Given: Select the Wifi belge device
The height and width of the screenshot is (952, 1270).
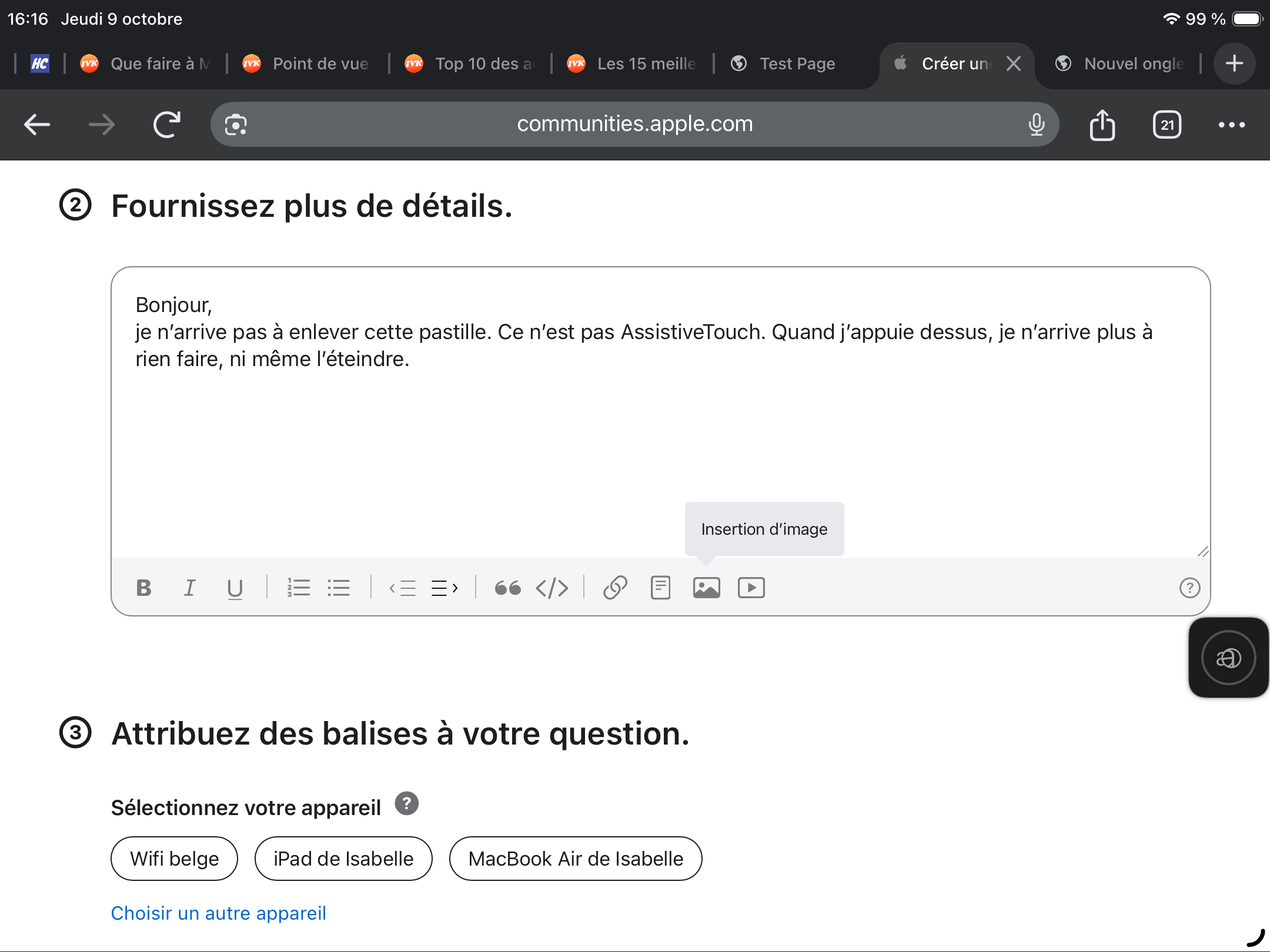Looking at the screenshot, I should [174, 859].
